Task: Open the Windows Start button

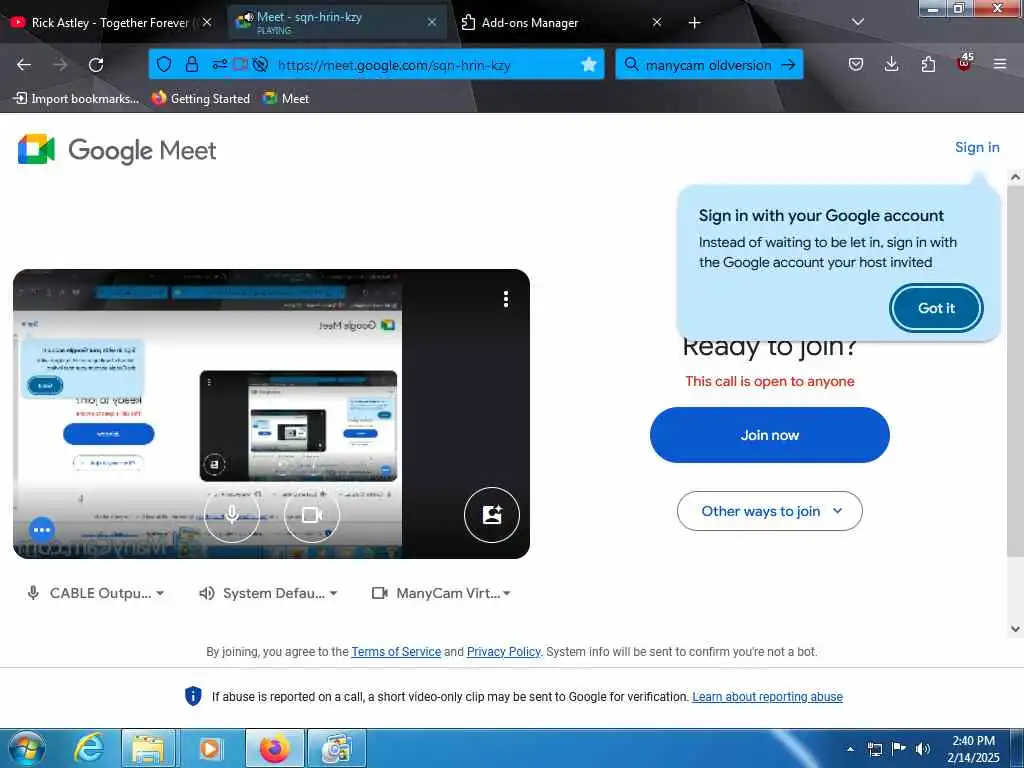Action: point(27,748)
